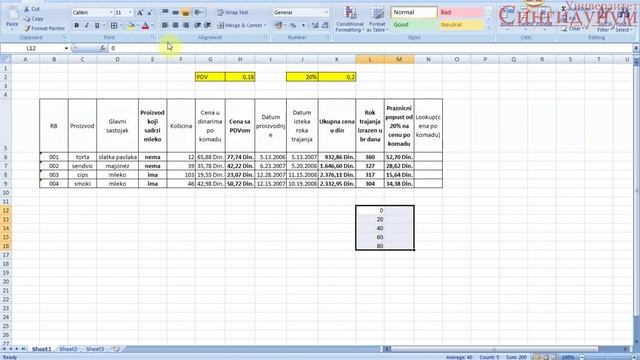This screenshot has width=640, height=360.
Task: Toggle Italic formatting
Action: 87,26
